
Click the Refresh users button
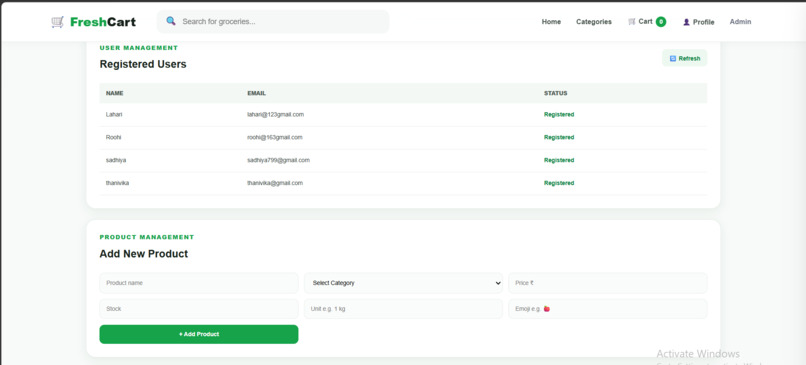pos(684,58)
